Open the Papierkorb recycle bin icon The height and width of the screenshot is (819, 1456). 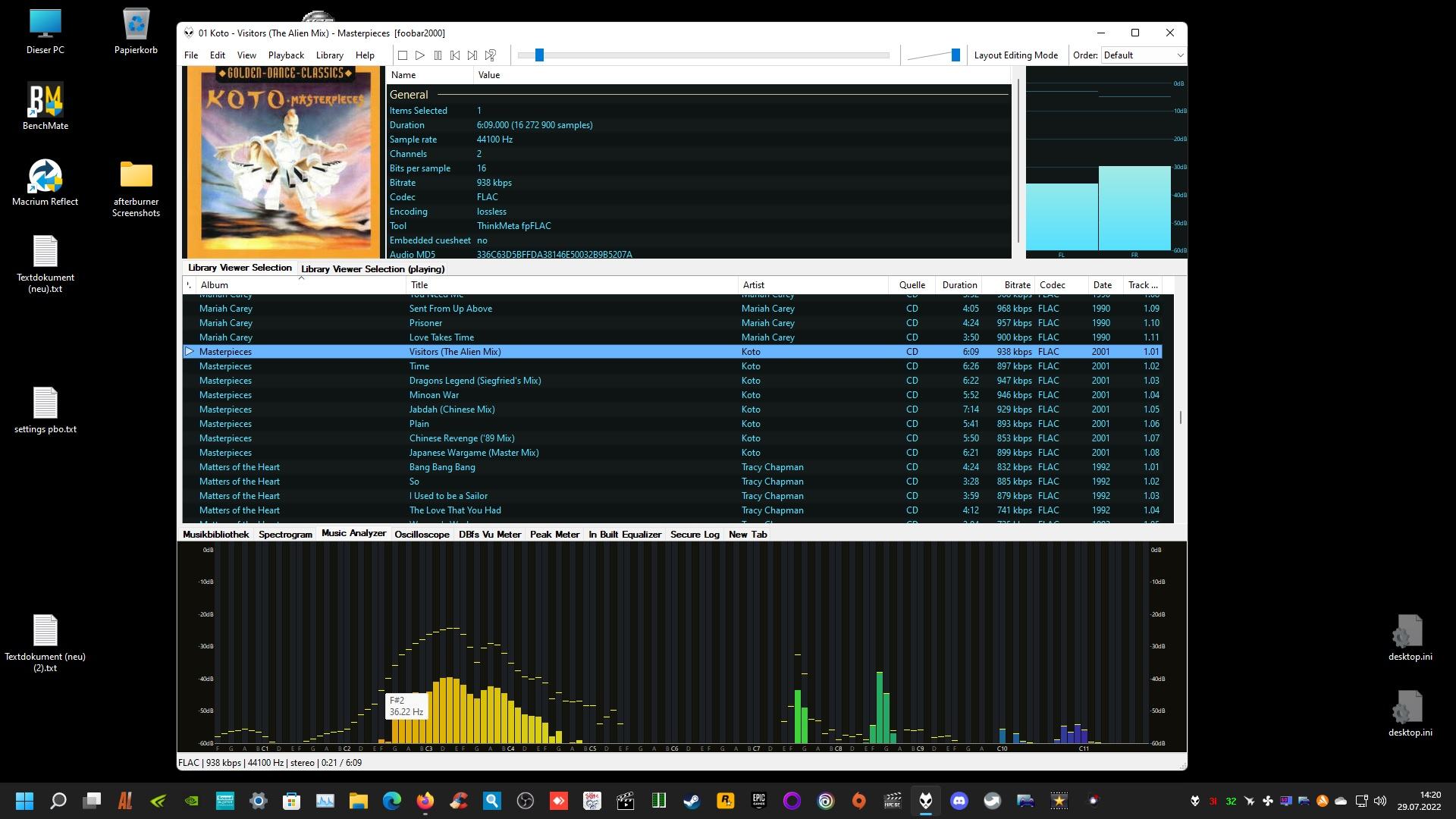coord(136,32)
